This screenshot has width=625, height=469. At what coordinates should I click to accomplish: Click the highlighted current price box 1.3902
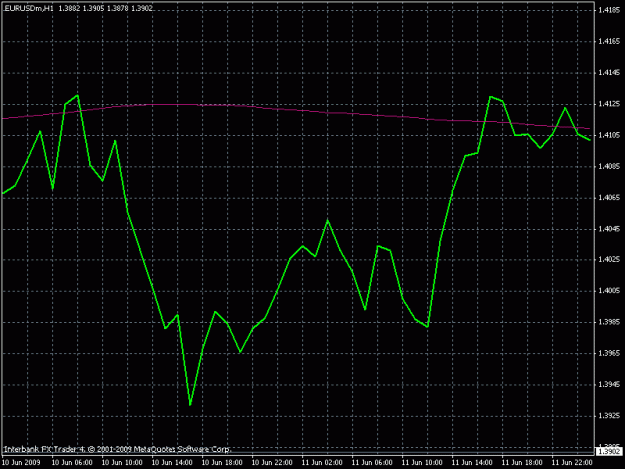point(609,451)
